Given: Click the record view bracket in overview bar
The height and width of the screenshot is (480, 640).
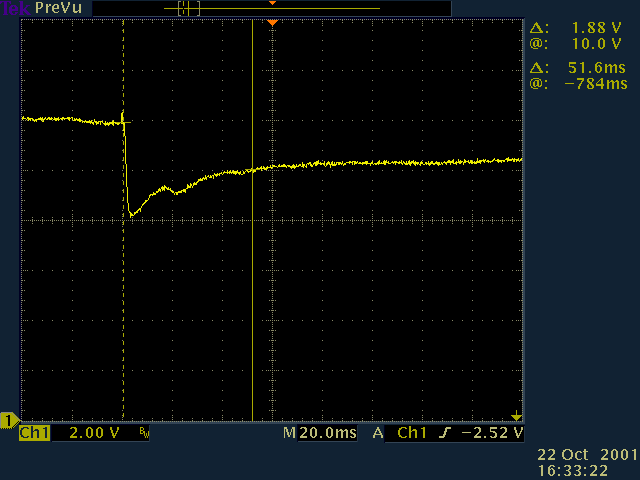Looking at the screenshot, I should [x=189, y=8].
